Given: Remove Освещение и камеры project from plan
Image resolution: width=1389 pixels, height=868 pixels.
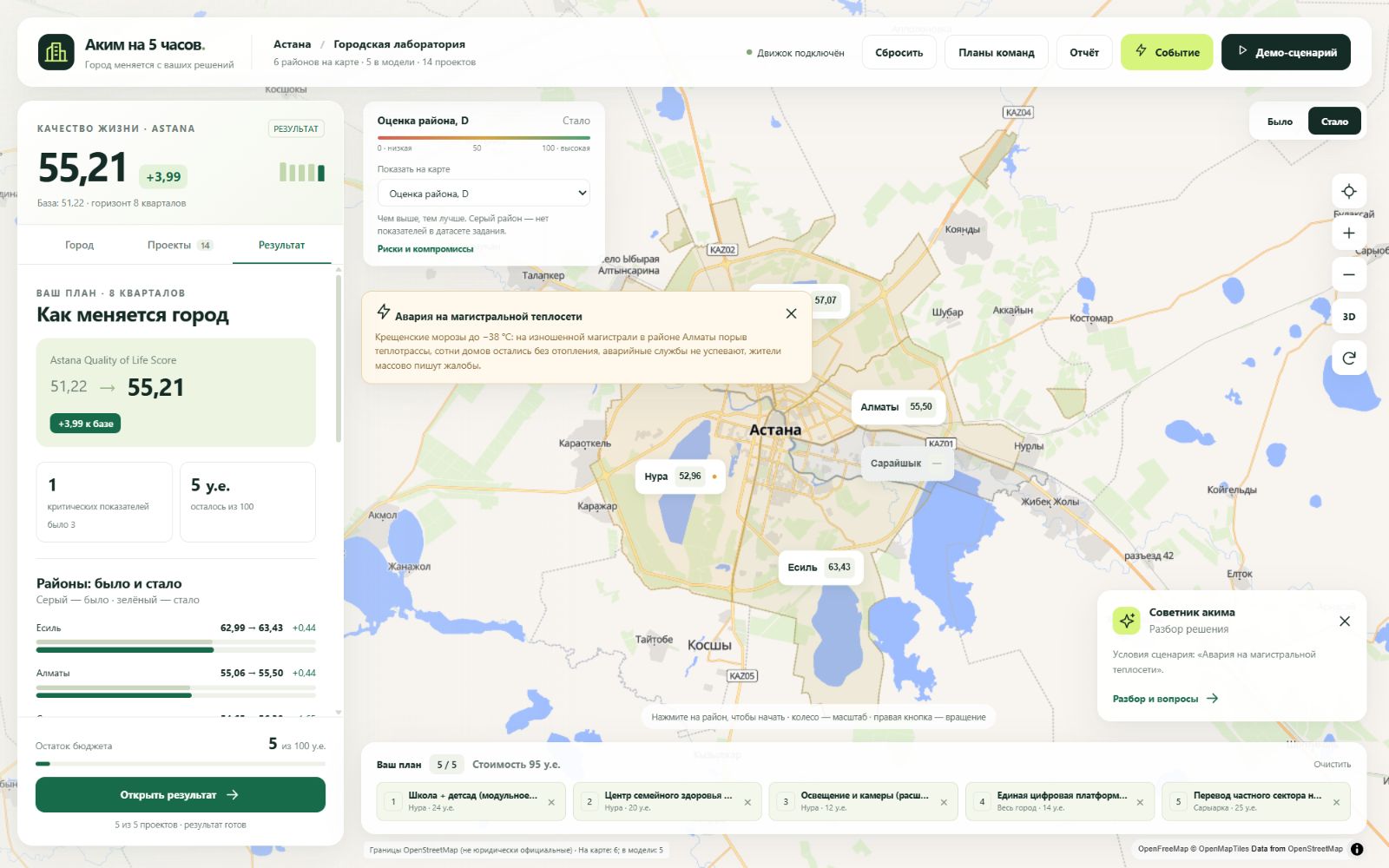Looking at the screenshot, I should click(944, 802).
